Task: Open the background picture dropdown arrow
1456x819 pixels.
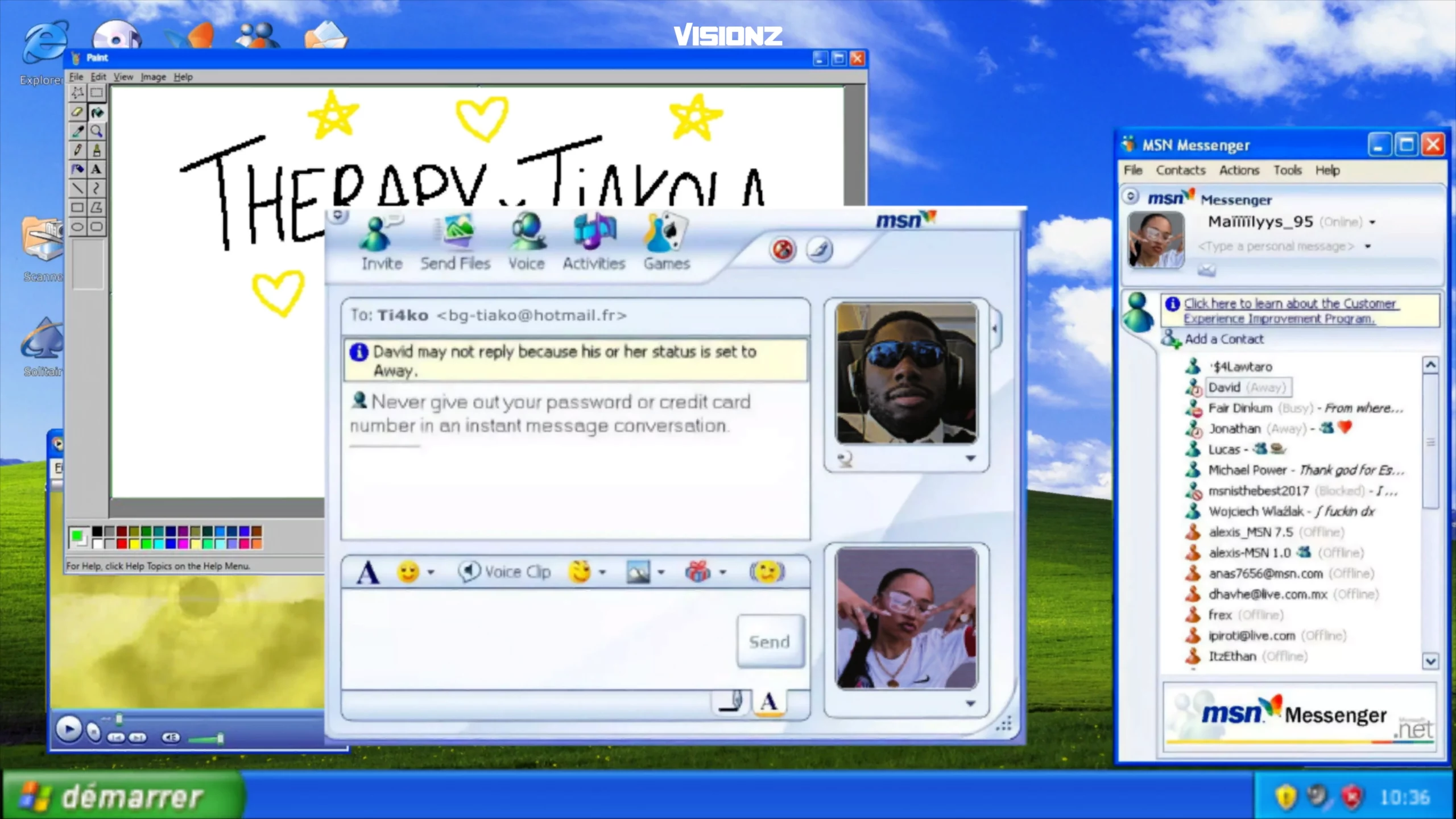Action: click(661, 572)
